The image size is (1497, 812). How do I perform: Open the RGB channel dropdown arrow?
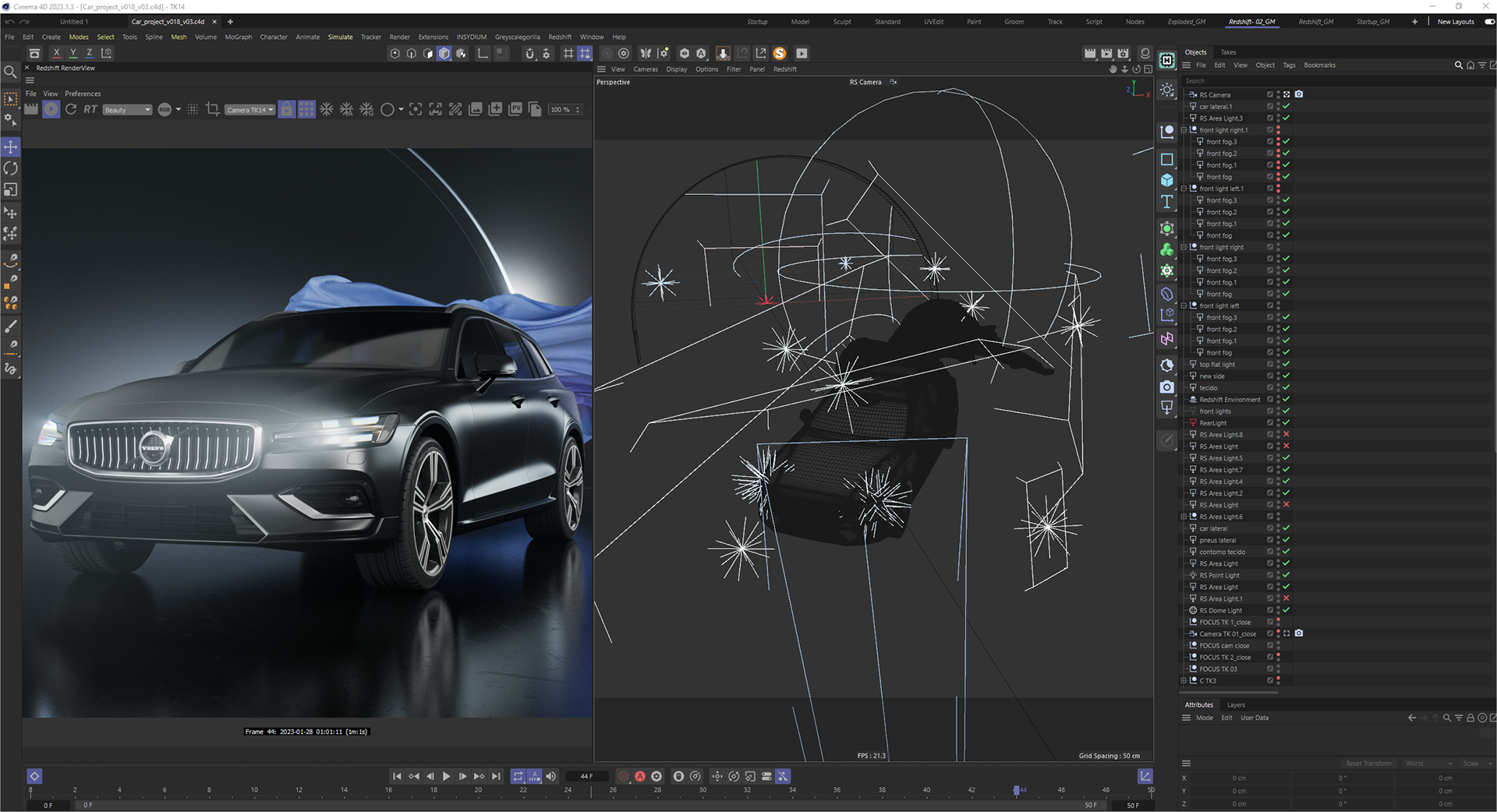pos(179,110)
